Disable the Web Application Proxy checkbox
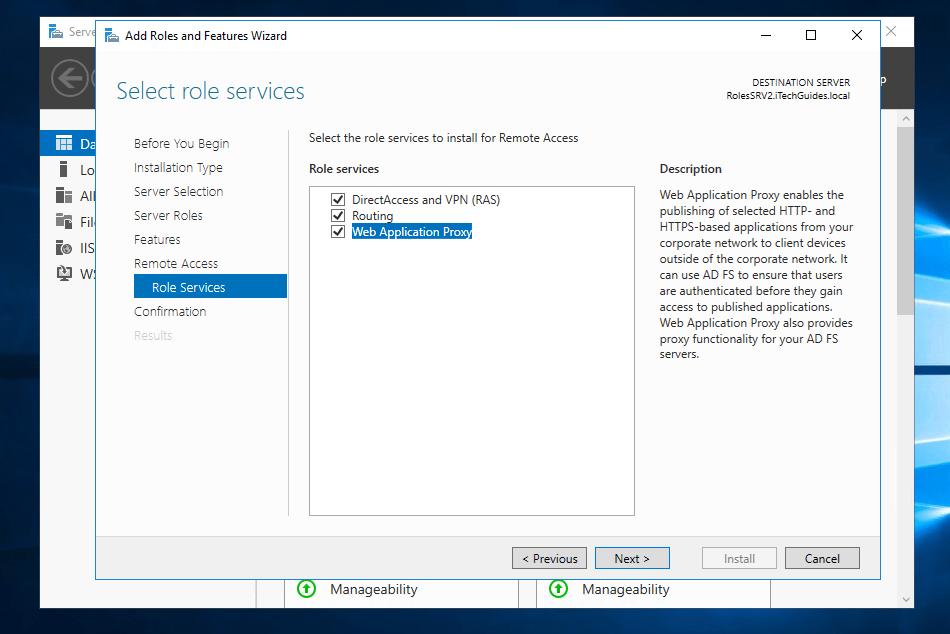Viewport: 950px width, 634px height. [x=337, y=232]
